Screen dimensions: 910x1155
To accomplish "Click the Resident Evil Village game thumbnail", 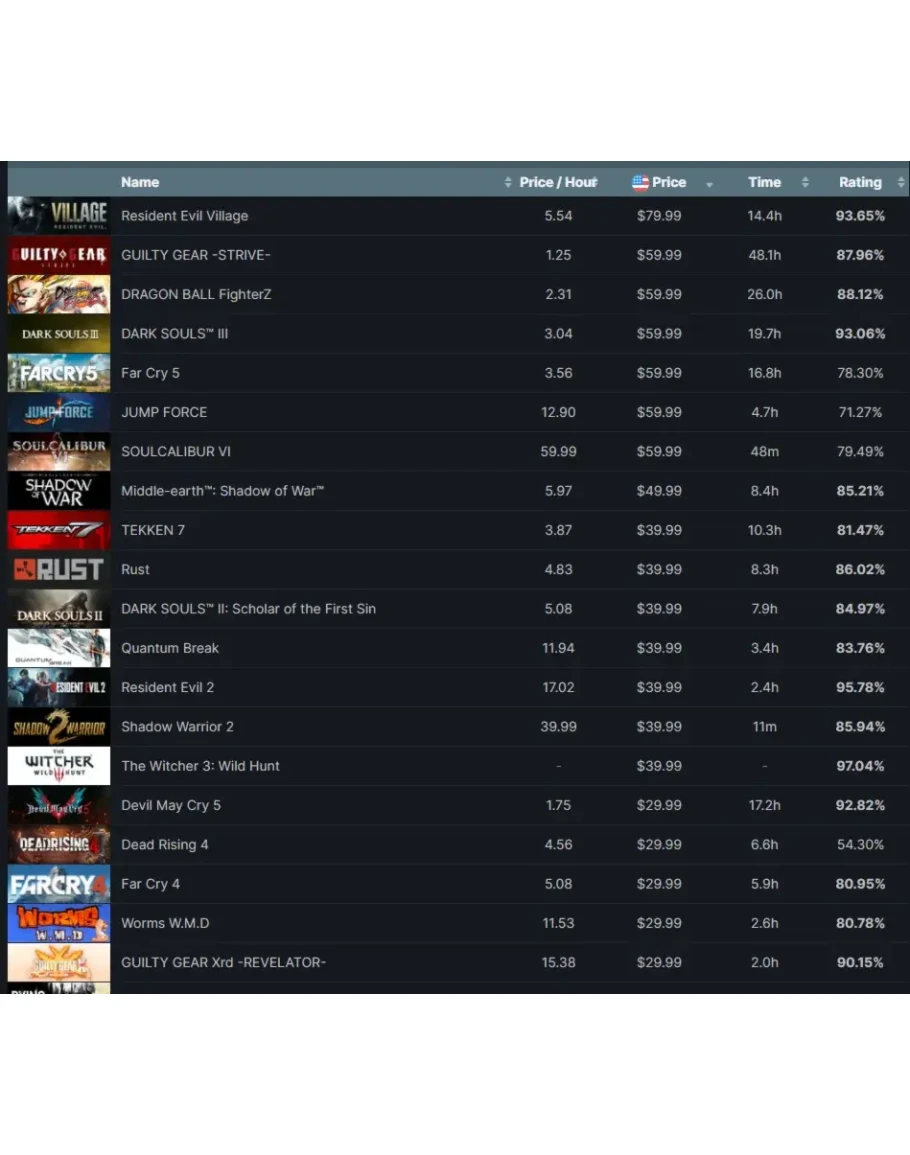I will click(x=58, y=215).
